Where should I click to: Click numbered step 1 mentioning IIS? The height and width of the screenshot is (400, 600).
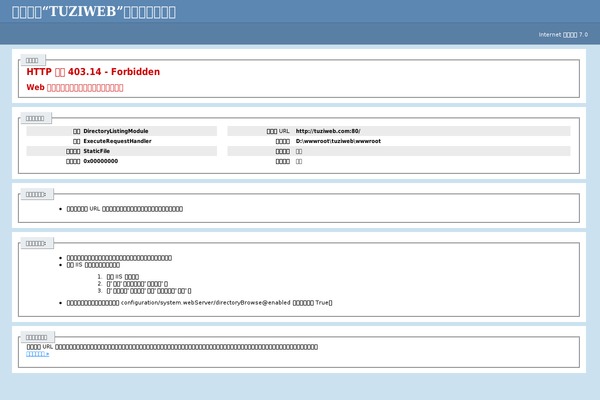coord(122,277)
